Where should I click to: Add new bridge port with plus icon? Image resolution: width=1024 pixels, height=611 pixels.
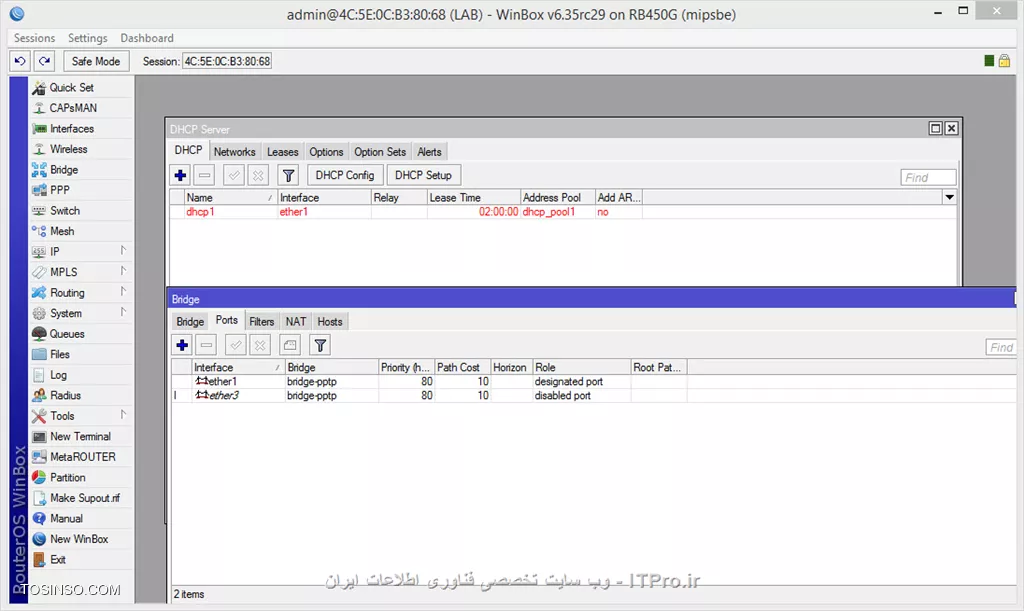(x=182, y=345)
